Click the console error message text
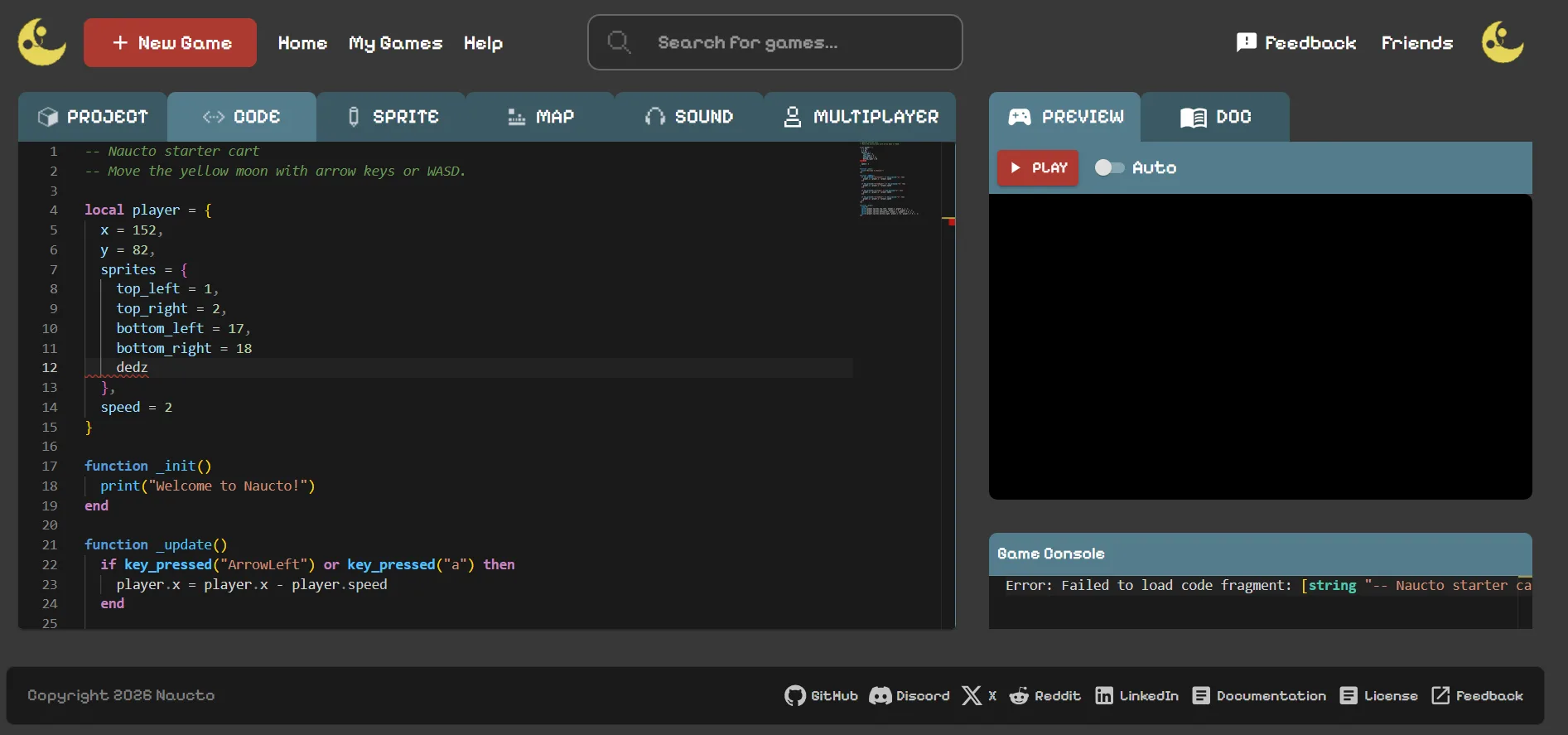Image resolution: width=1568 pixels, height=735 pixels. pyautogui.click(x=1268, y=586)
